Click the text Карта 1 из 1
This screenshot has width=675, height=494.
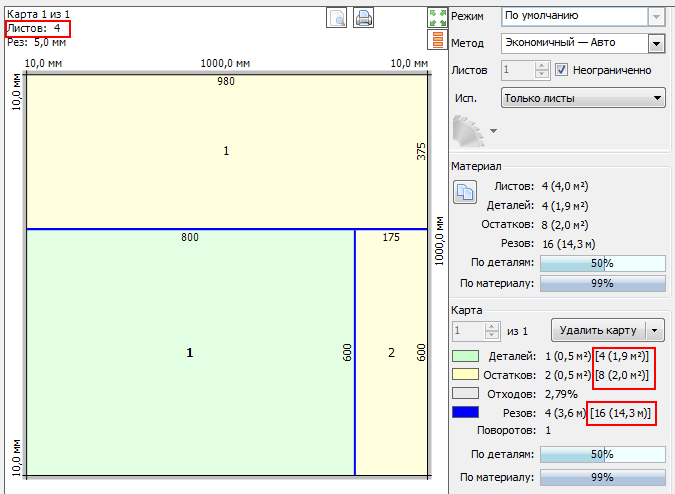38,14
